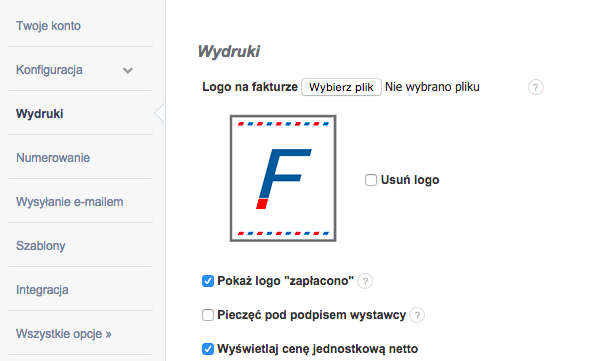Screen dimensions: 598x361
Task: Click the Wybierz plik button
Action: click(341, 87)
